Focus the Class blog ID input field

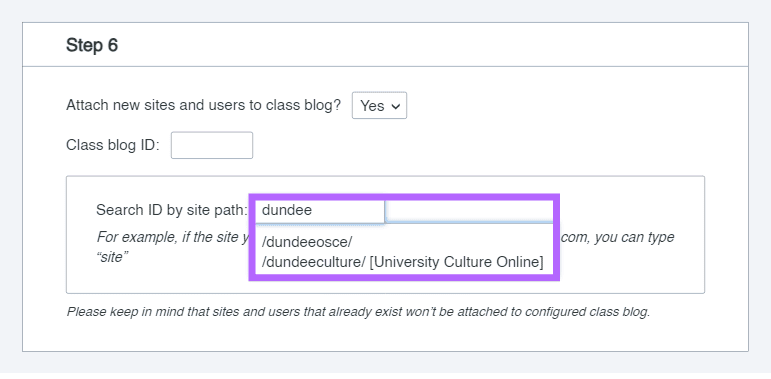click(x=212, y=145)
